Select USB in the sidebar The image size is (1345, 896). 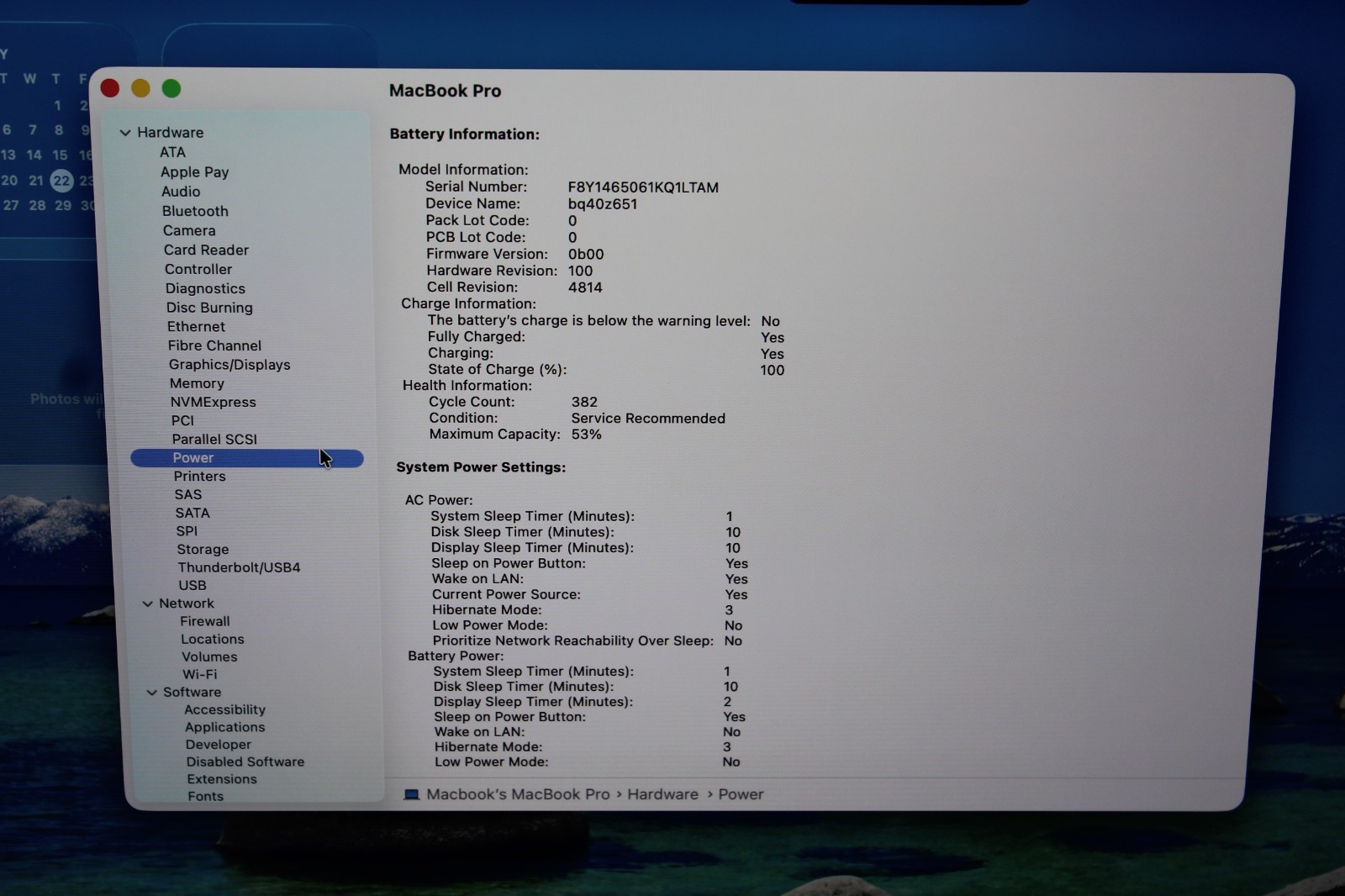[x=192, y=585]
